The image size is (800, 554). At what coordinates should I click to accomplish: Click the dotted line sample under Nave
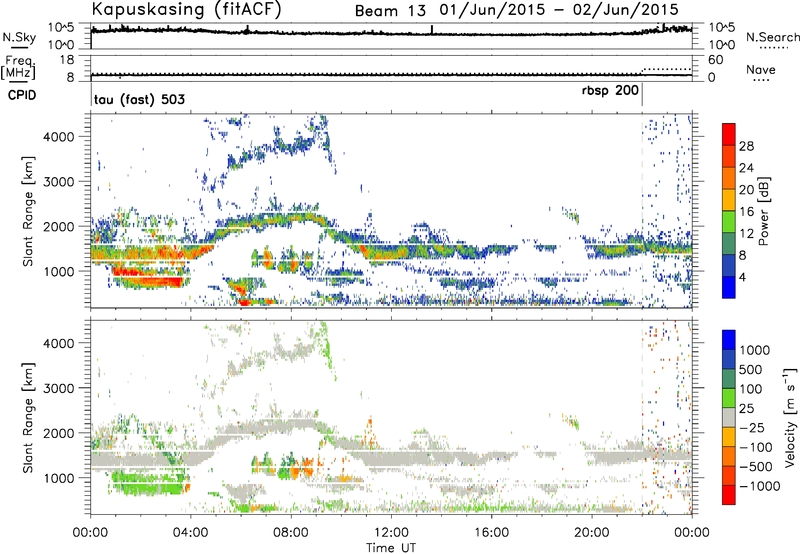point(761,80)
